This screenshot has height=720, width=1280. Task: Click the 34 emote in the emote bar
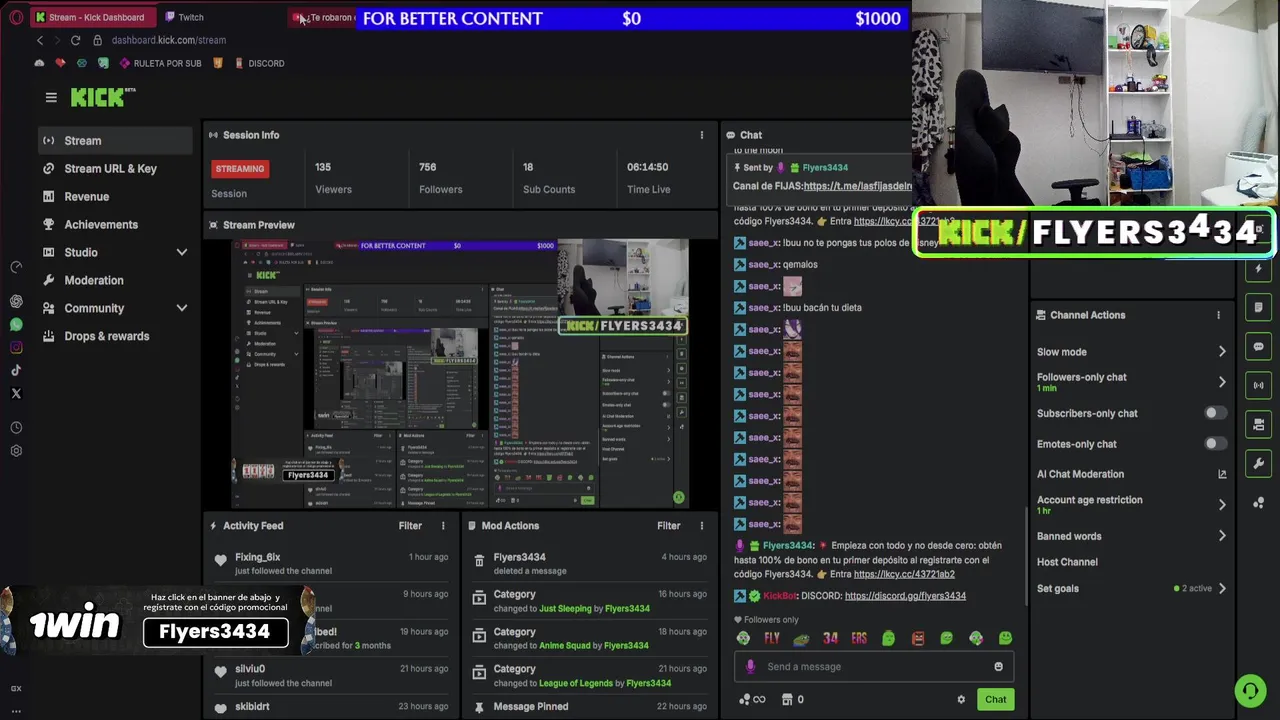830,638
